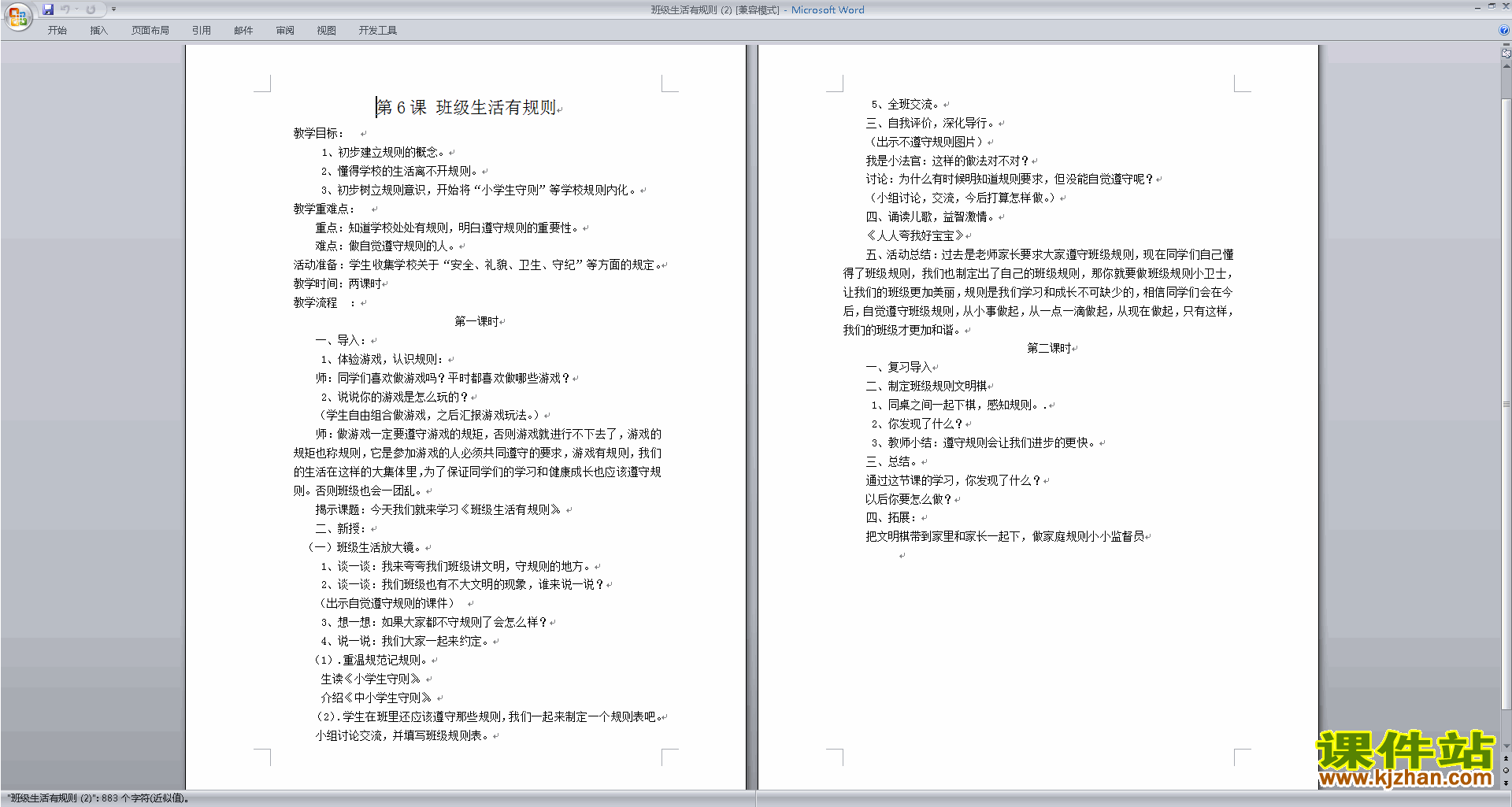Click the line 一、导入：
The width and height of the screenshot is (1512, 807).
pos(342,340)
